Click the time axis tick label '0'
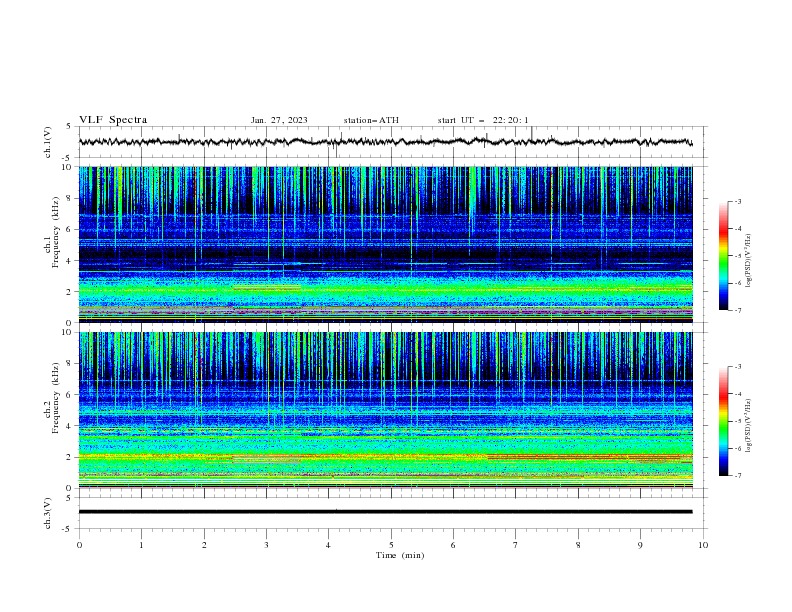792x612 pixels. pos(79,545)
